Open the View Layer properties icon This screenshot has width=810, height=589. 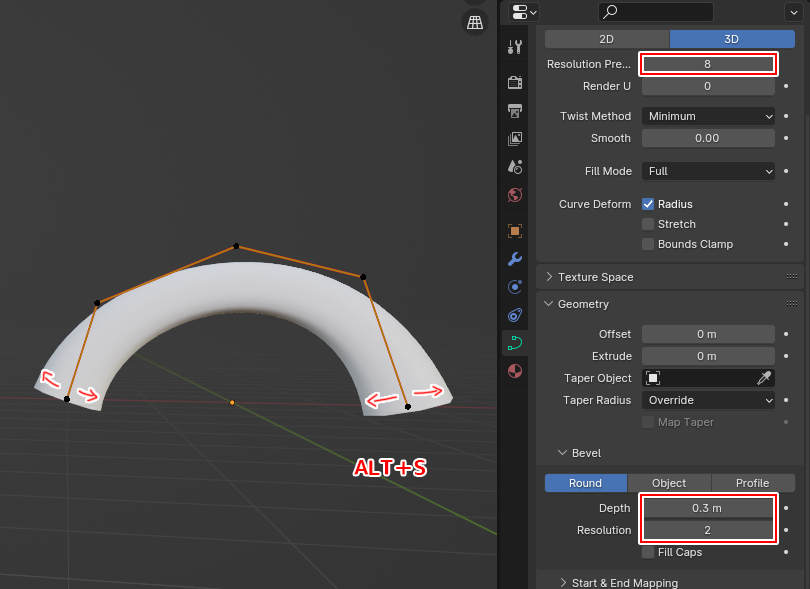tap(515, 139)
